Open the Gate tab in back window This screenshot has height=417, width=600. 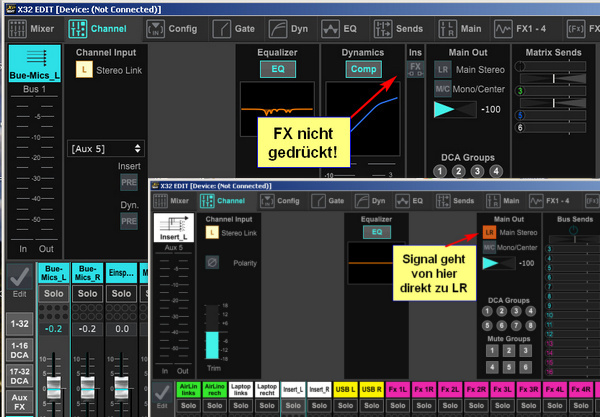(x=233, y=29)
